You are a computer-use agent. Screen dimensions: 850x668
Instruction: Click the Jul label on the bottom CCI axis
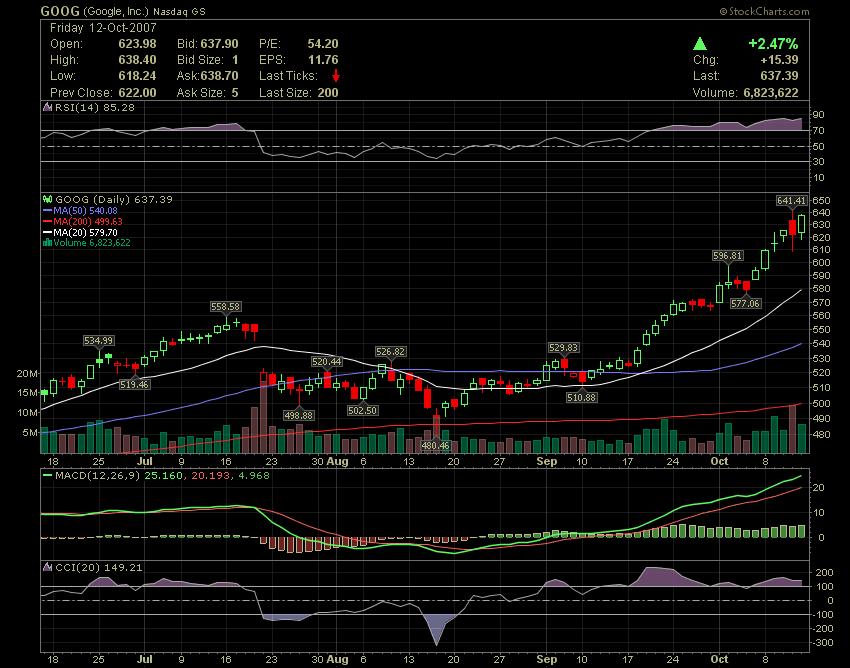[144, 659]
